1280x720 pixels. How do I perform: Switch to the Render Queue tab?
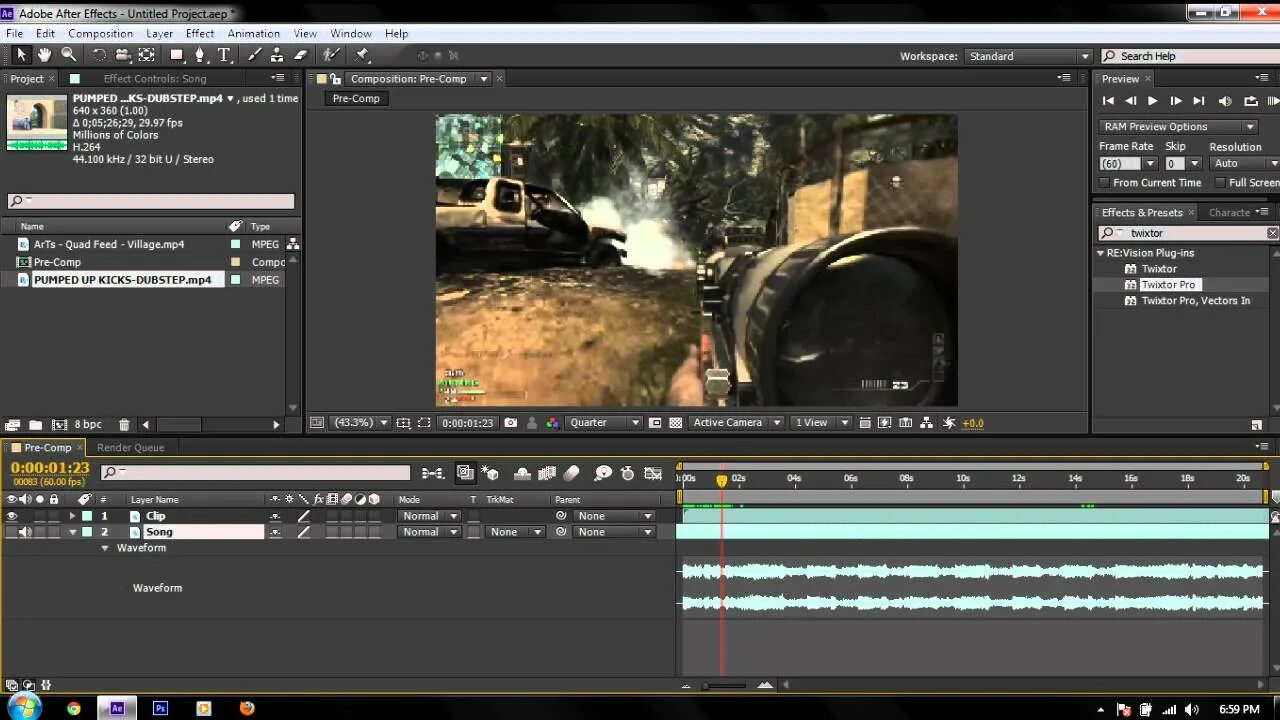(130, 448)
